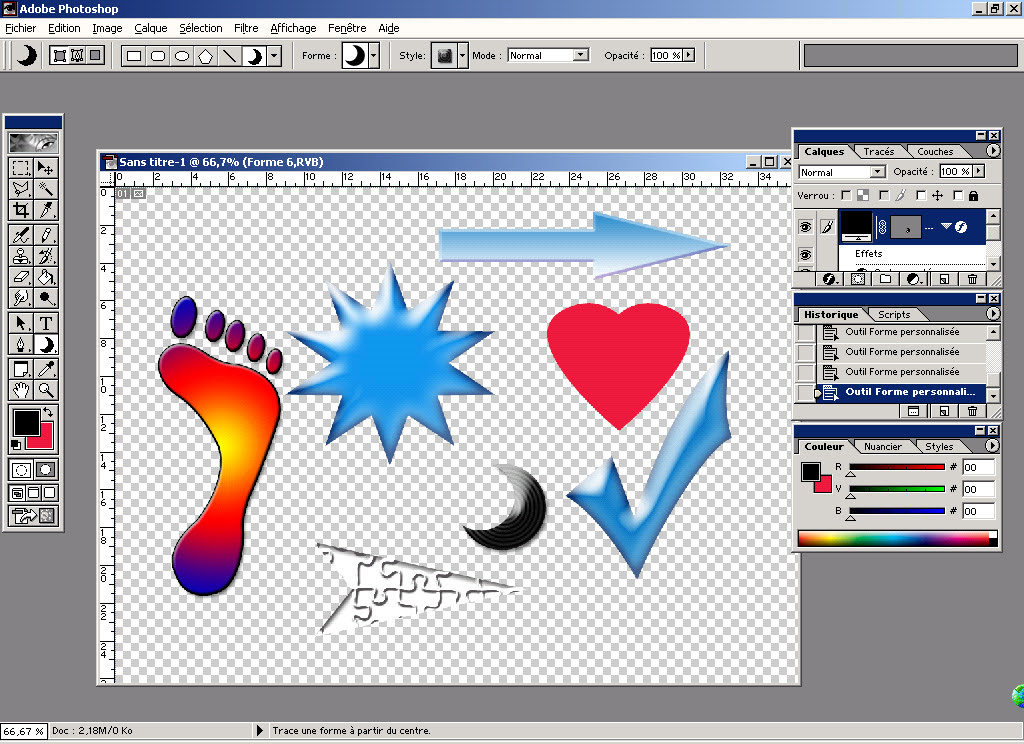Select the Pencil tool in toolbox

(x=46, y=235)
